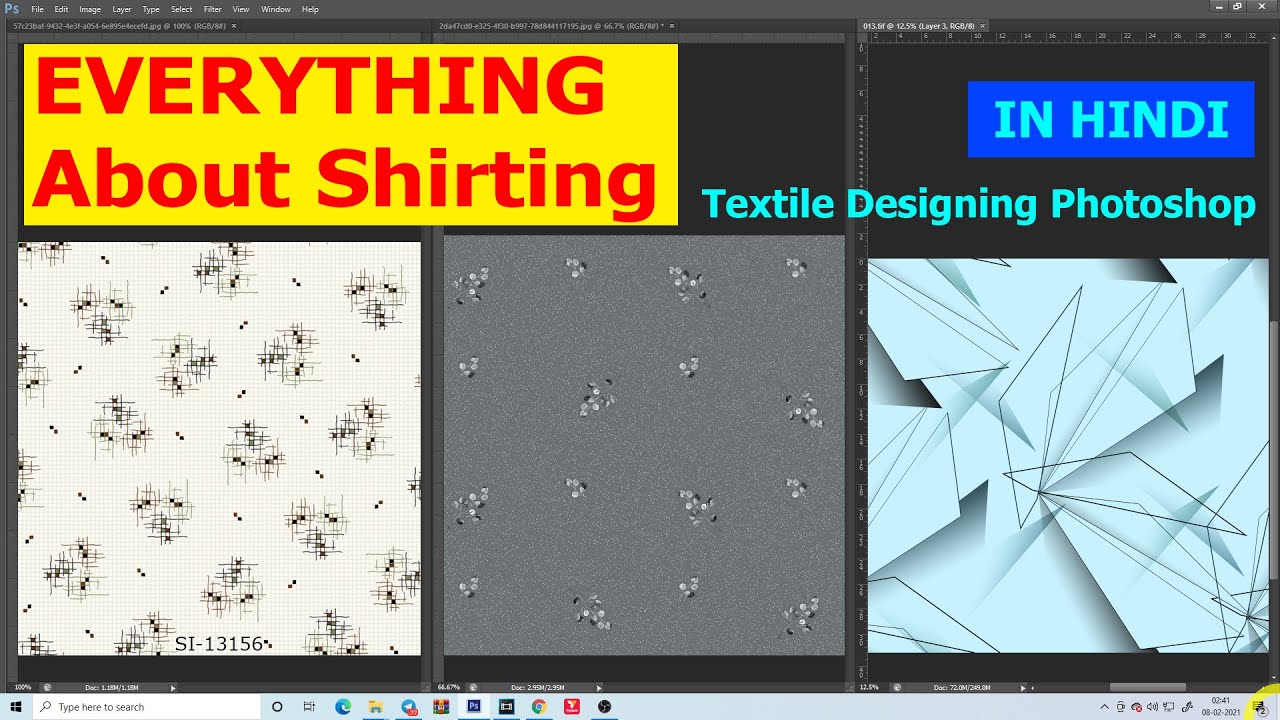The image size is (1280, 720).
Task: Click the light blue geometric pattern canvas
Action: coord(1068,456)
